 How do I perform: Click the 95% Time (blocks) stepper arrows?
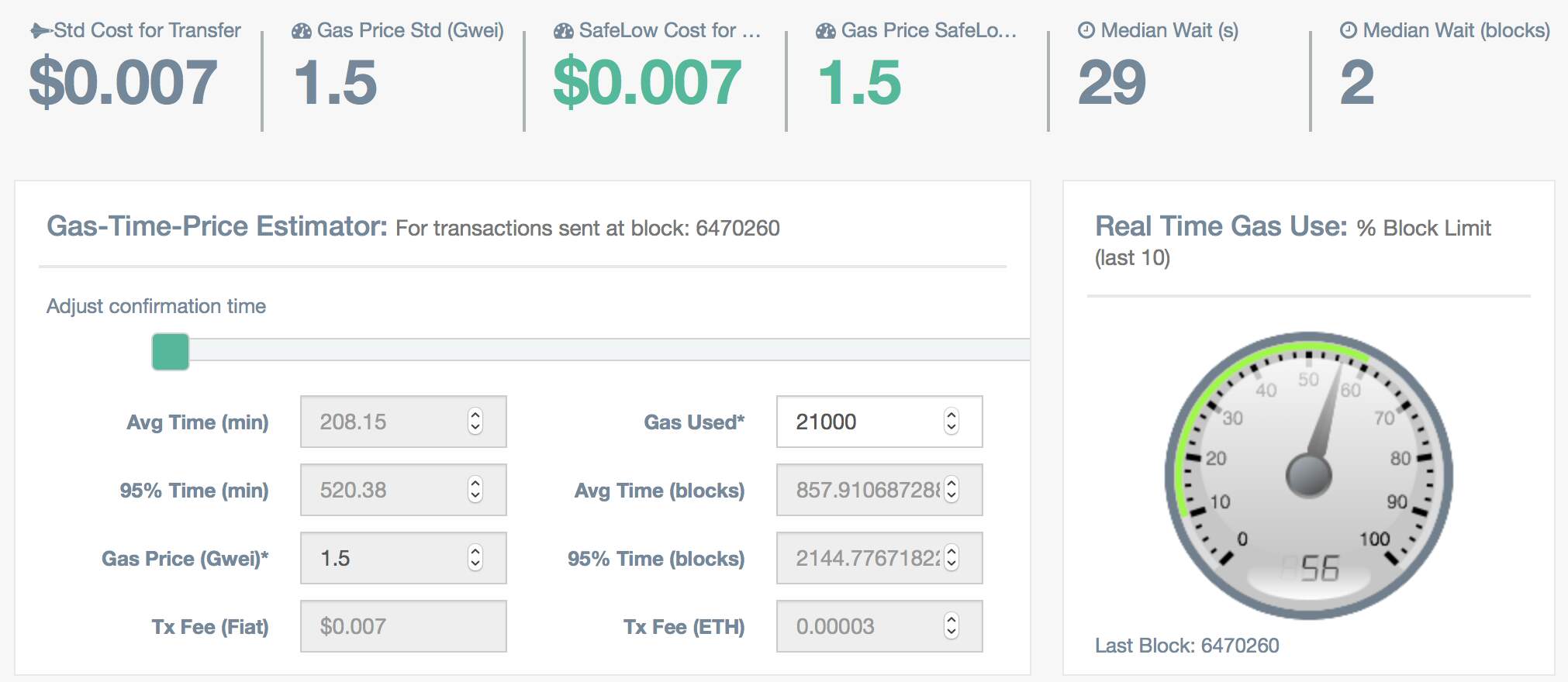[x=952, y=558]
